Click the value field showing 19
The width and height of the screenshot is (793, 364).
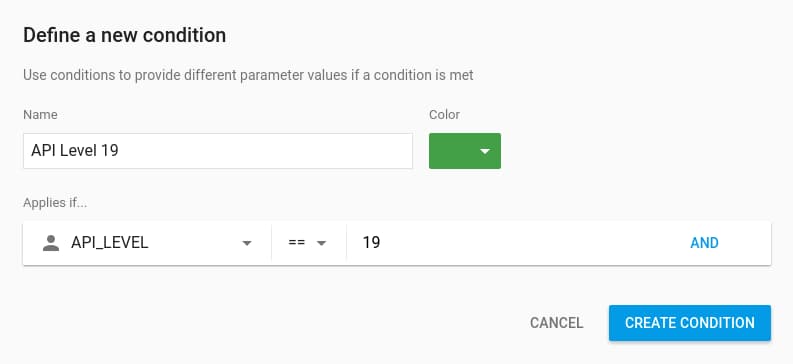click(x=515, y=243)
